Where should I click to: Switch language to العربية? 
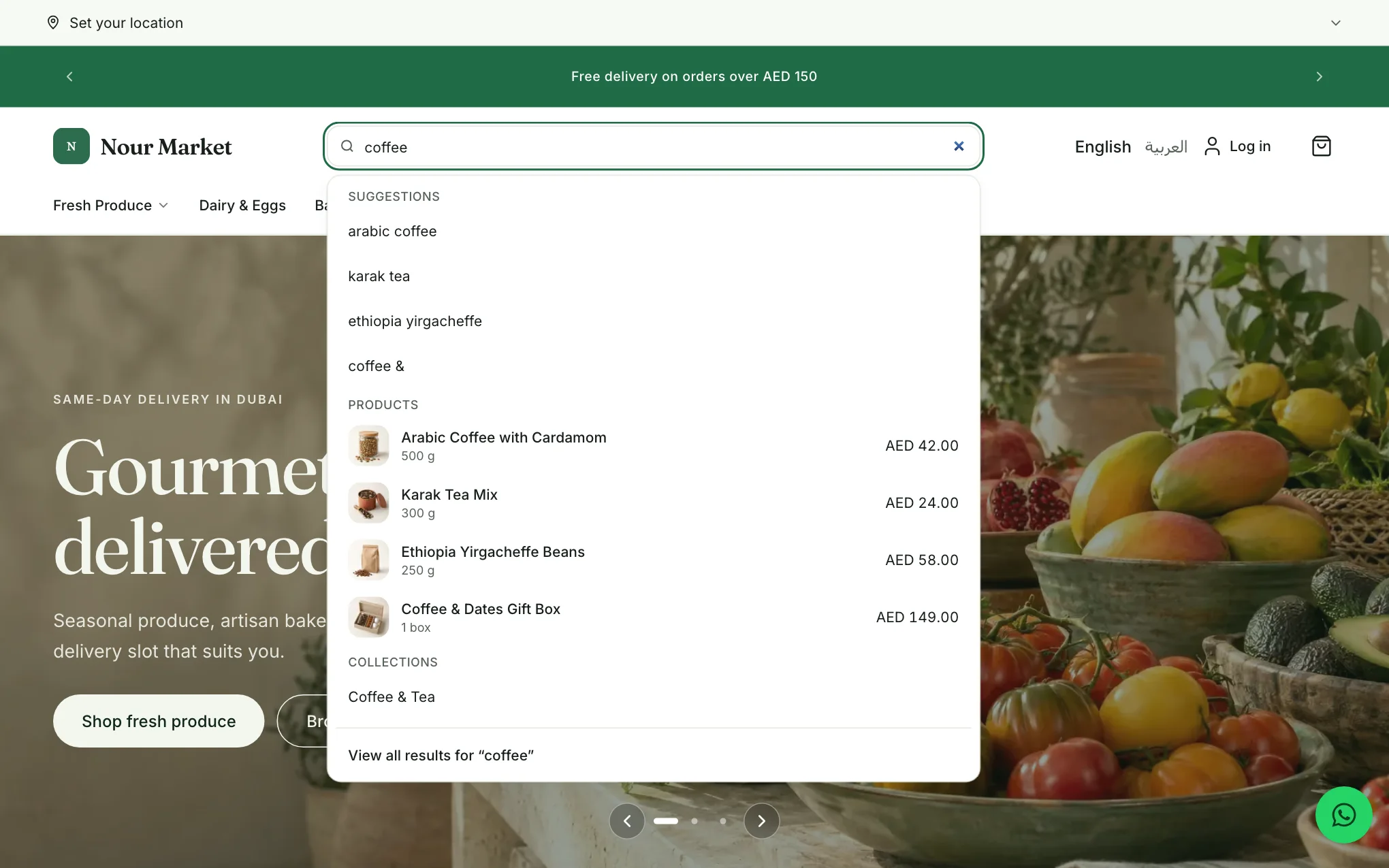pyautogui.click(x=1166, y=146)
